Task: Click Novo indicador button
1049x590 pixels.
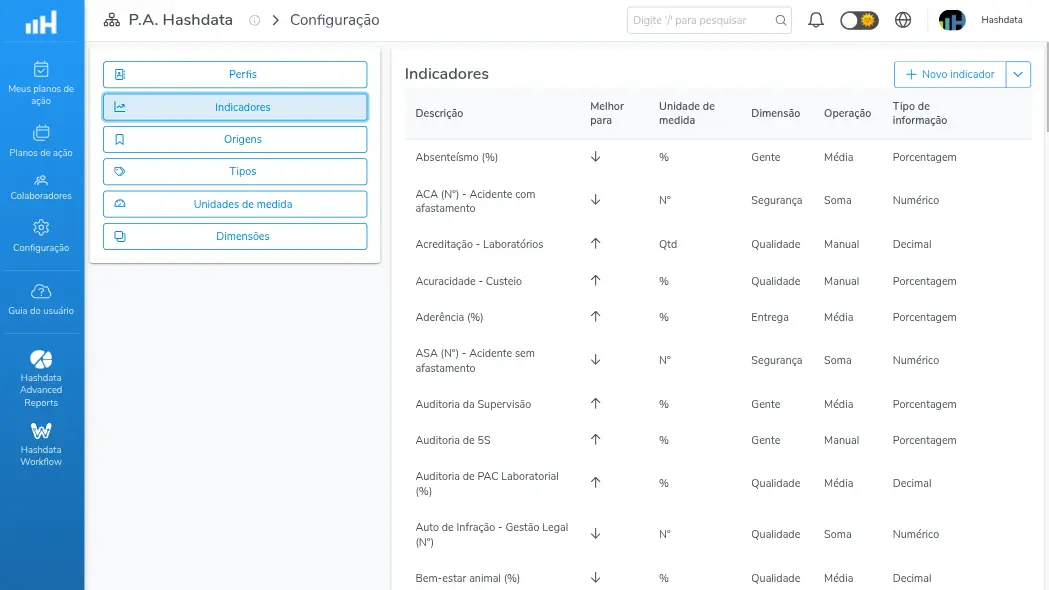Action: point(950,74)
